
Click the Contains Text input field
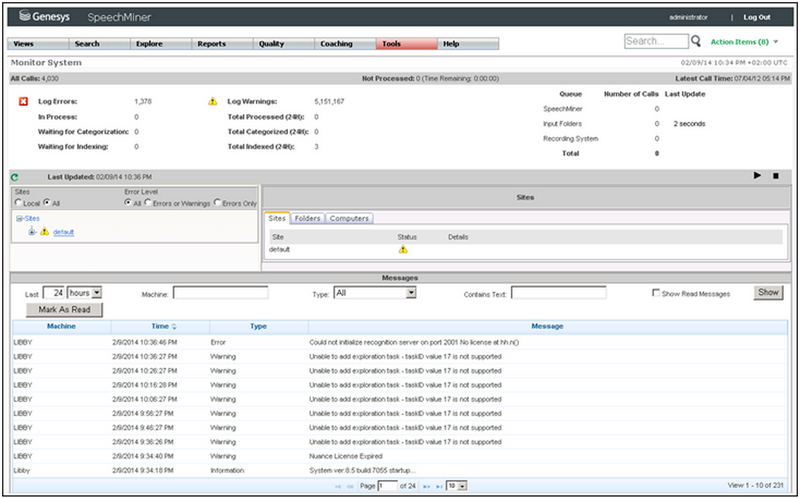coord(558,293)
